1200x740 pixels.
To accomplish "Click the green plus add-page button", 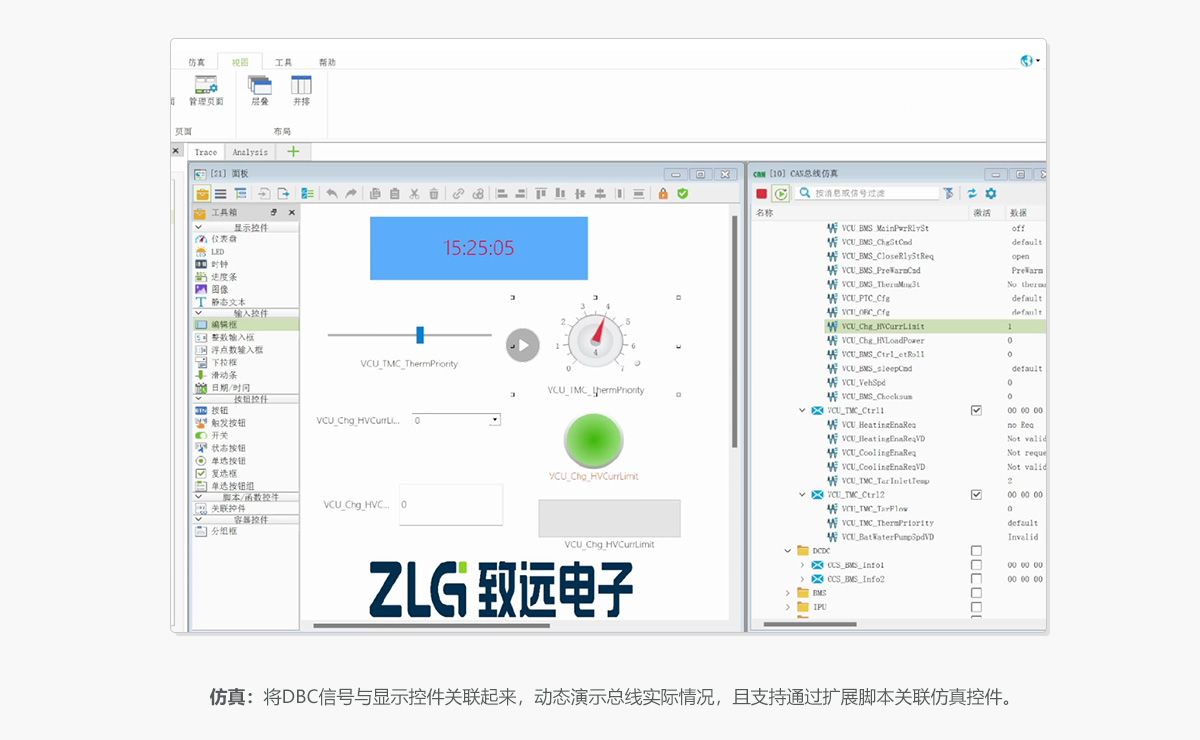I will (x=293, y=152).
